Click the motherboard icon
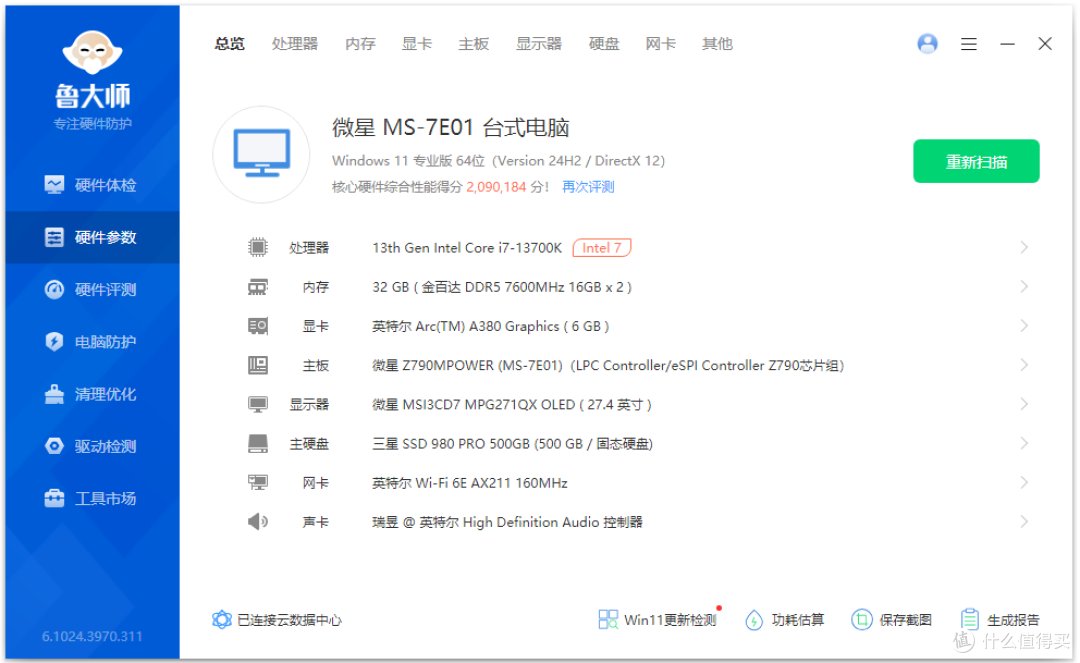The width and height of the screenshot is (1080, 663). coord(258,365)
